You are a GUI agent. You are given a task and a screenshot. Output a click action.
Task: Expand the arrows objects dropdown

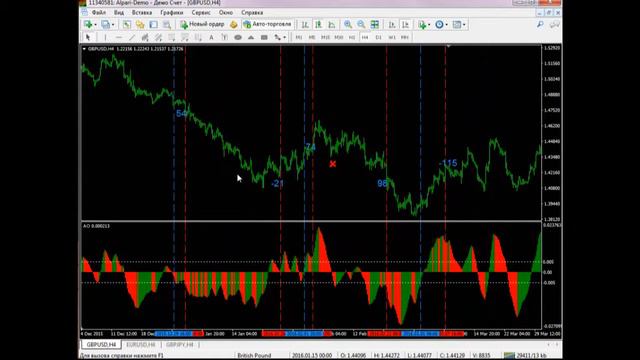[284, 38]
